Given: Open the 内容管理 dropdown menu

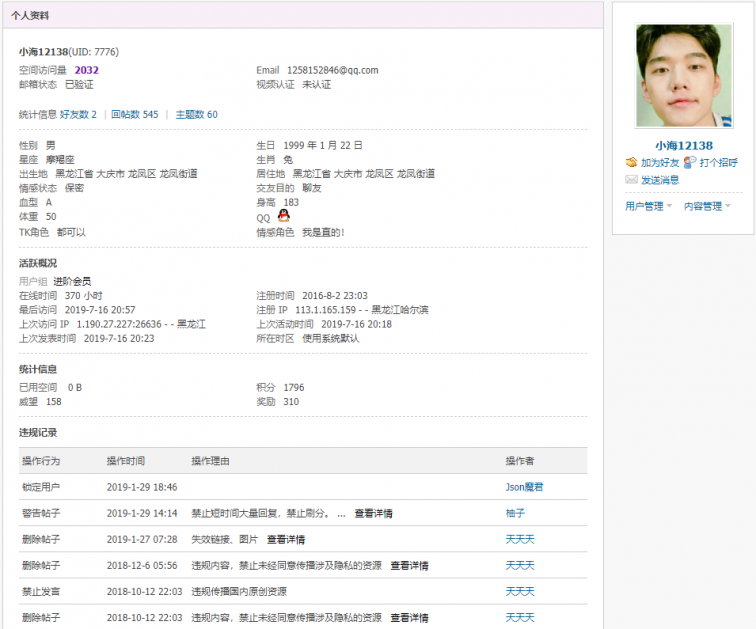Looking at the screenshot, I should pyautogui.click(x=706, y=207).
